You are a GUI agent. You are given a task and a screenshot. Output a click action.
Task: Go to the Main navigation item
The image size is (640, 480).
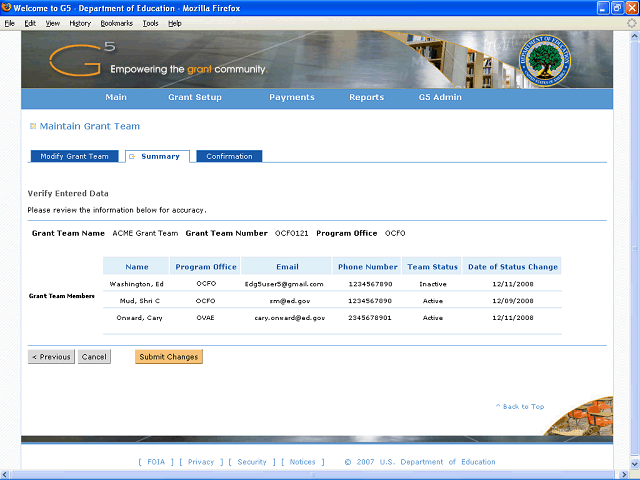click(x=116, y=97)
